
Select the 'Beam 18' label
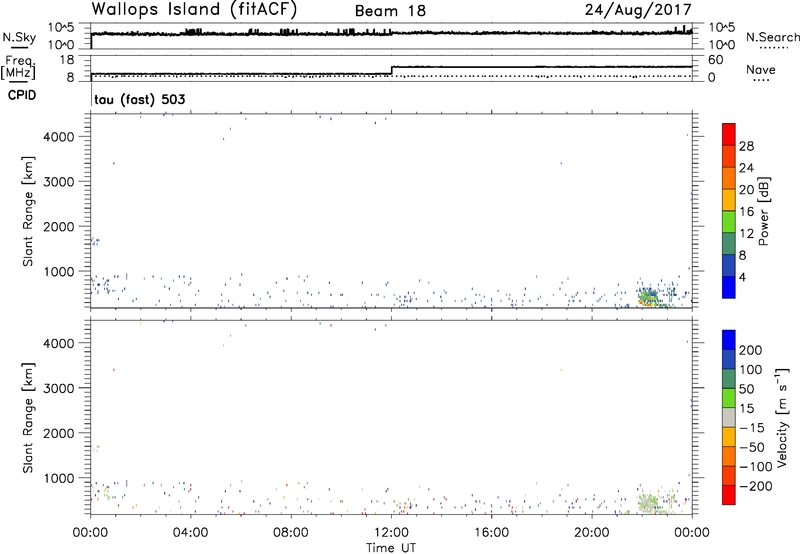(390, 11)
